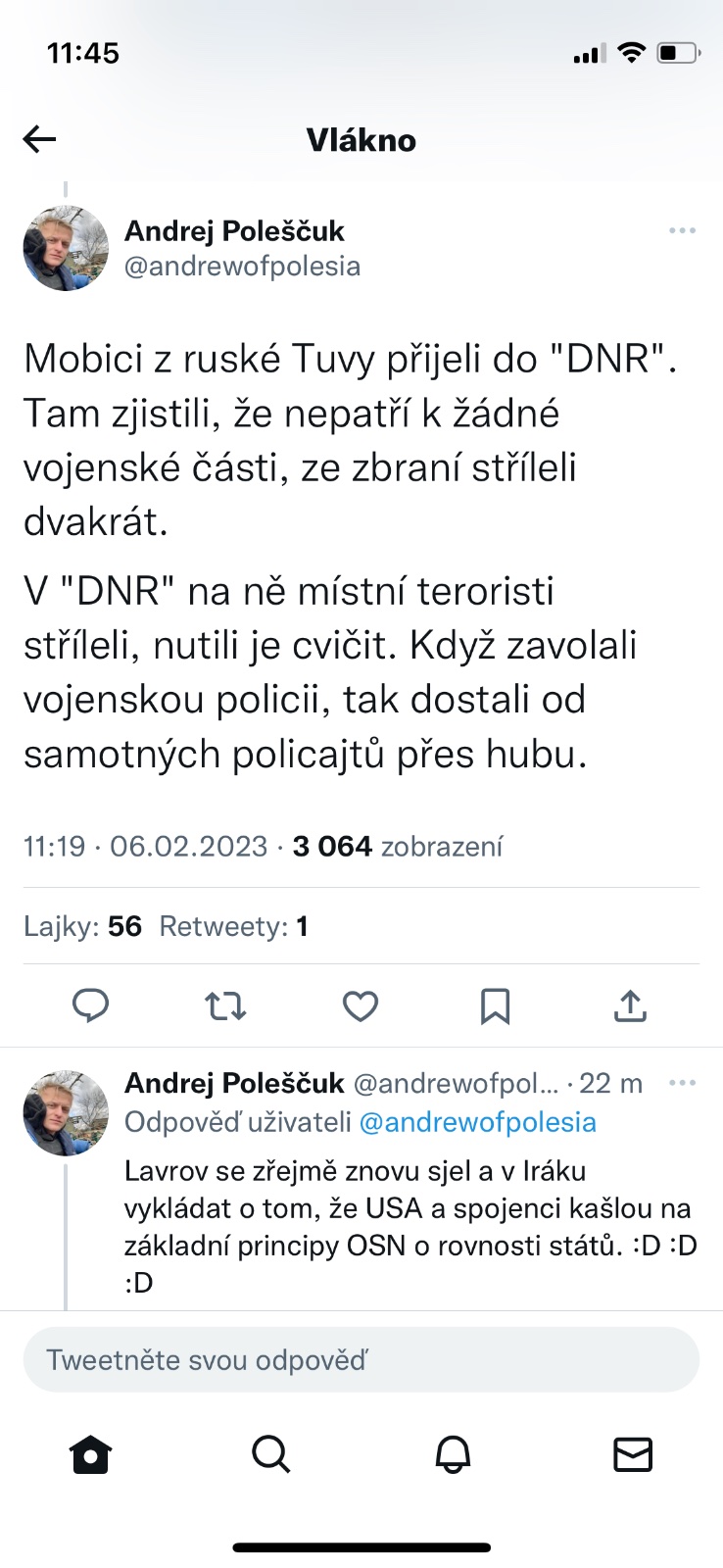Tap the "Tweetněte svou odpověď" reply field

click(x=361, y=1360)
